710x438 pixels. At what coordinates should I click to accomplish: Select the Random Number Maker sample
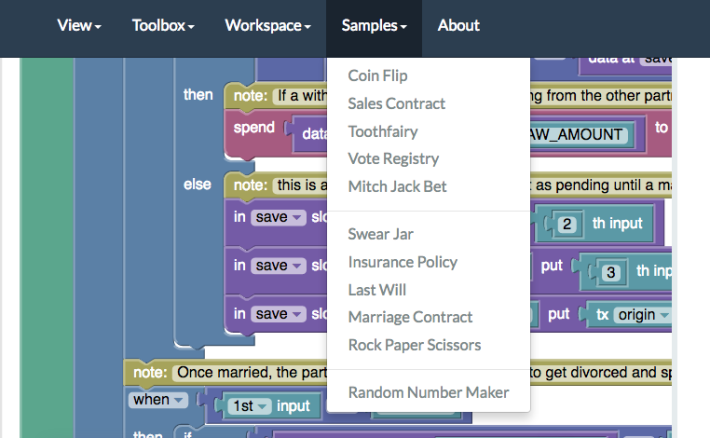[x=428, y=393]
